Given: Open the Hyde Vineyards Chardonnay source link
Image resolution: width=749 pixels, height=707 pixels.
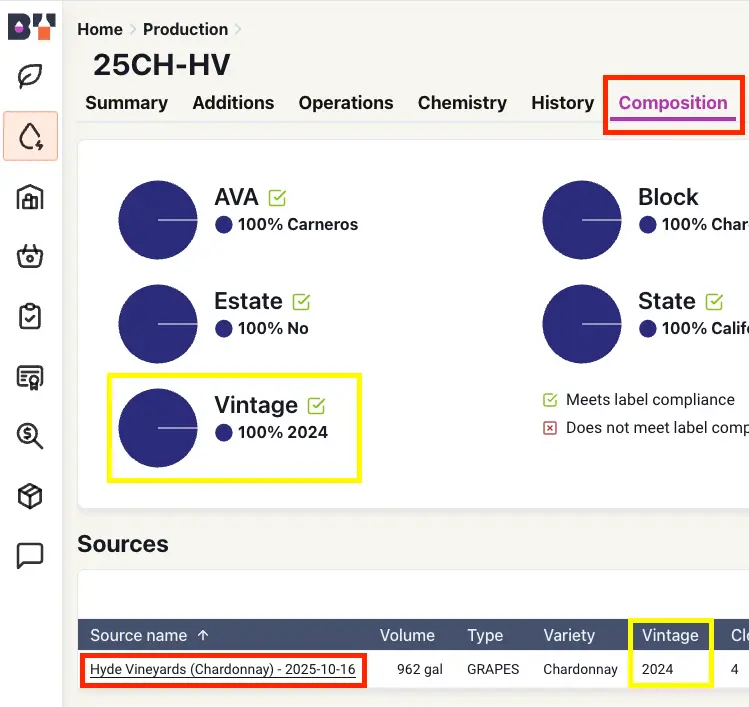Looking at the screenshot, I should tap(222, 669).
